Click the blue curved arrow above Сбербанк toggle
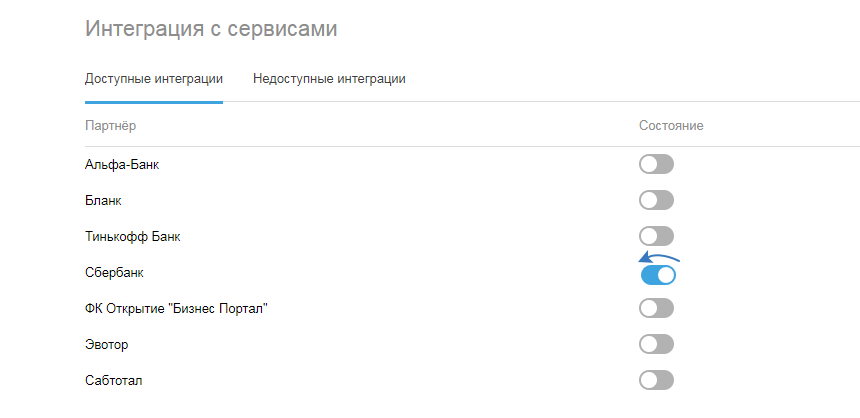The image size is (860, 418). [x=658, y=257]
